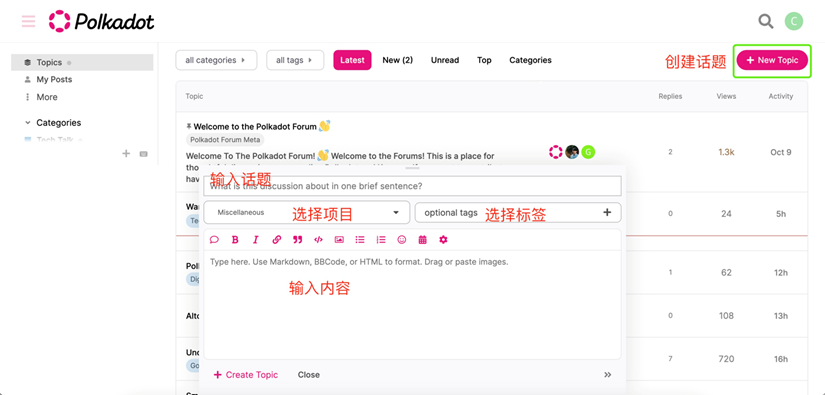The width and height of the screenshot is (825, 395).
Task: Sort topics by Activity column
Action: tap(781, 96)
